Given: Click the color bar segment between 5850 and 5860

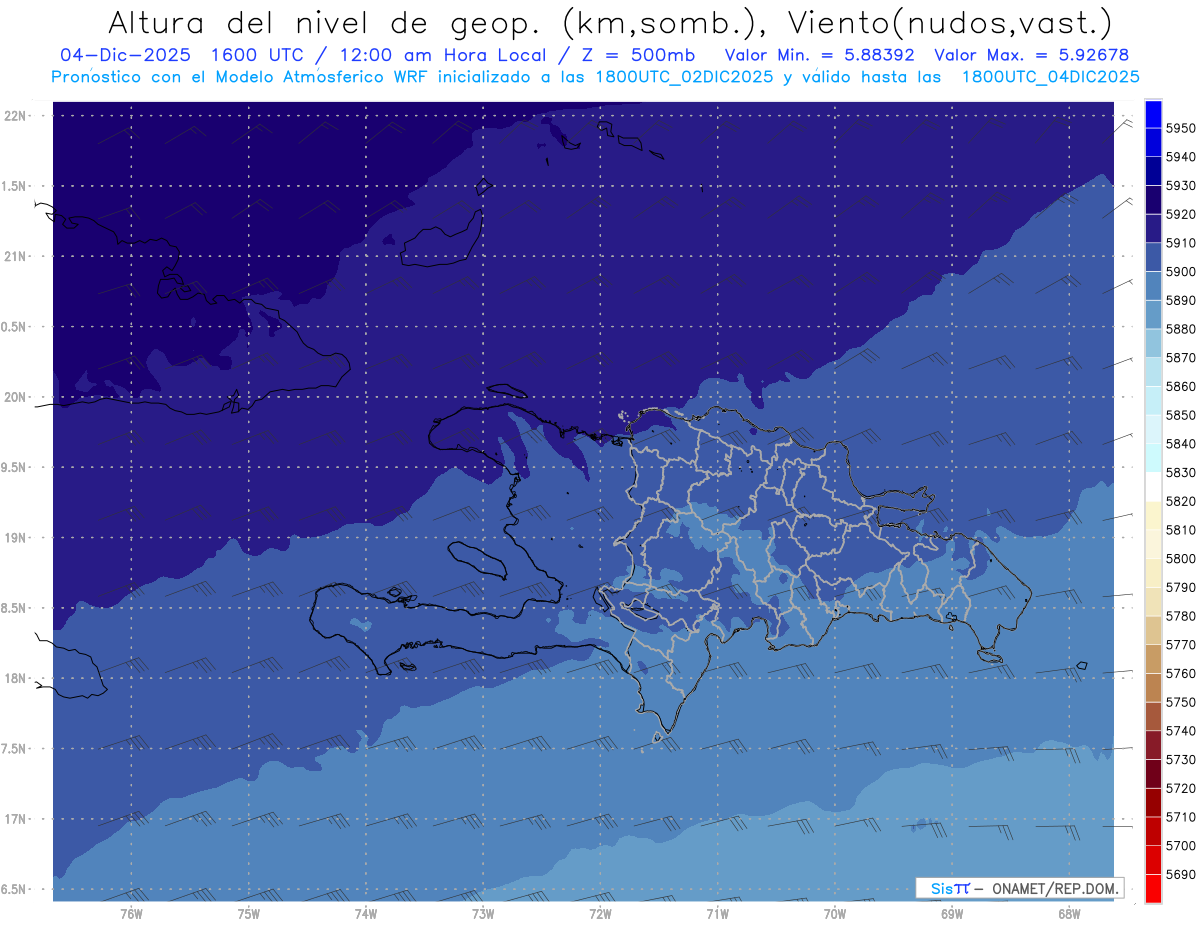Looking at the screenshot, I should (1153, 400).
